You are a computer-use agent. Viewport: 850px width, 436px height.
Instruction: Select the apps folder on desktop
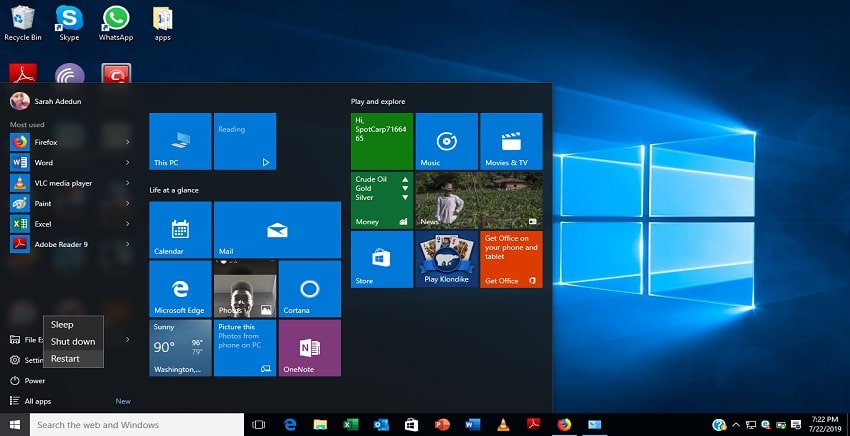point(163,23)
